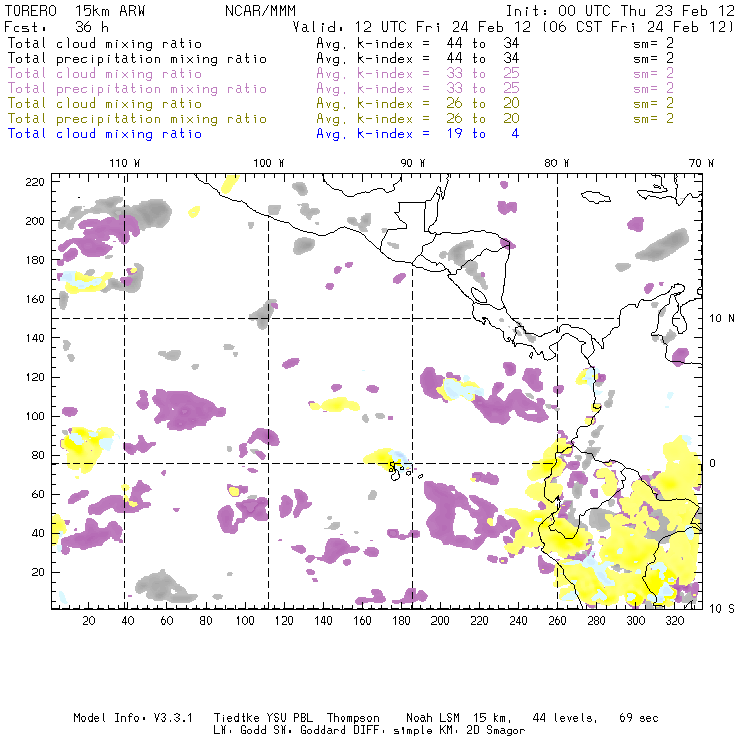
Task: Click the "0" equator latitude label
Action: point(713,463)
